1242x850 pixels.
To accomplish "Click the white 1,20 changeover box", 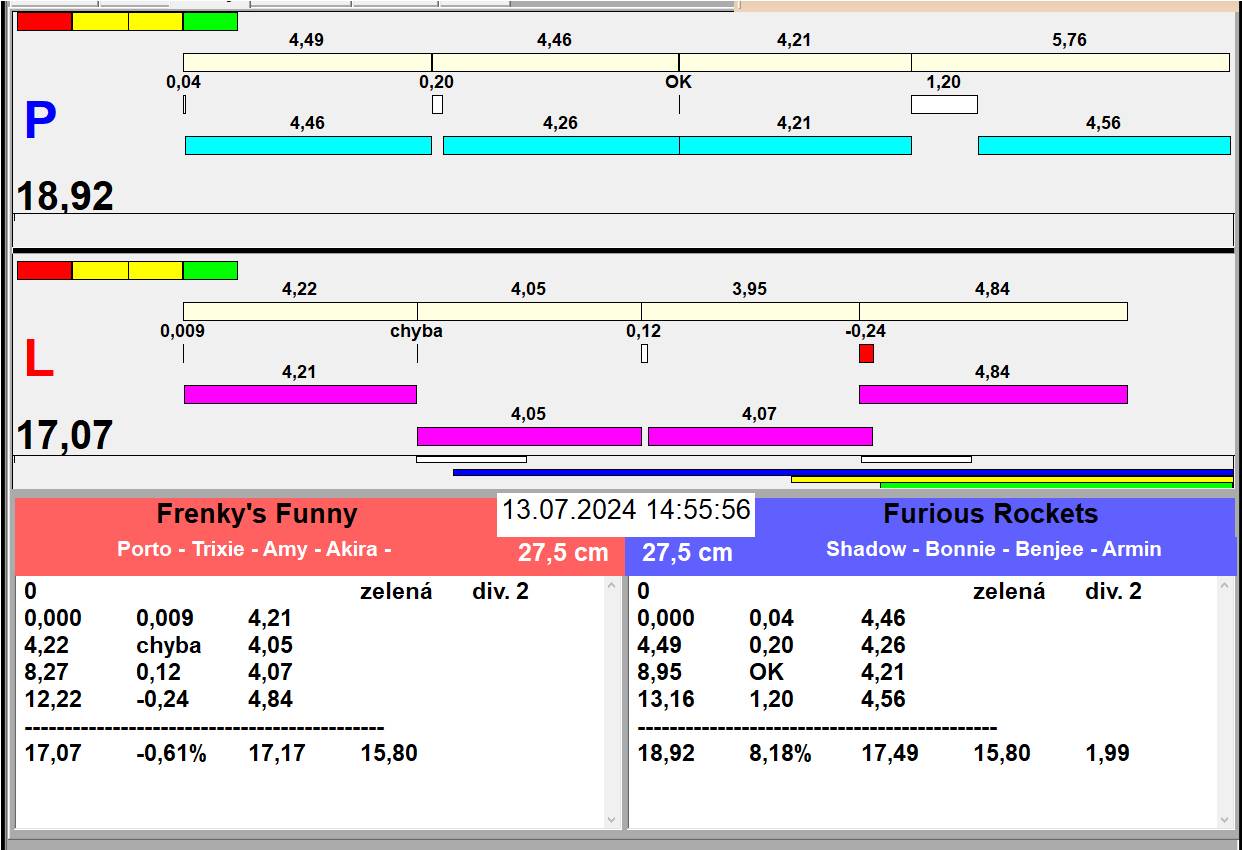I will [x=943, y=104].
